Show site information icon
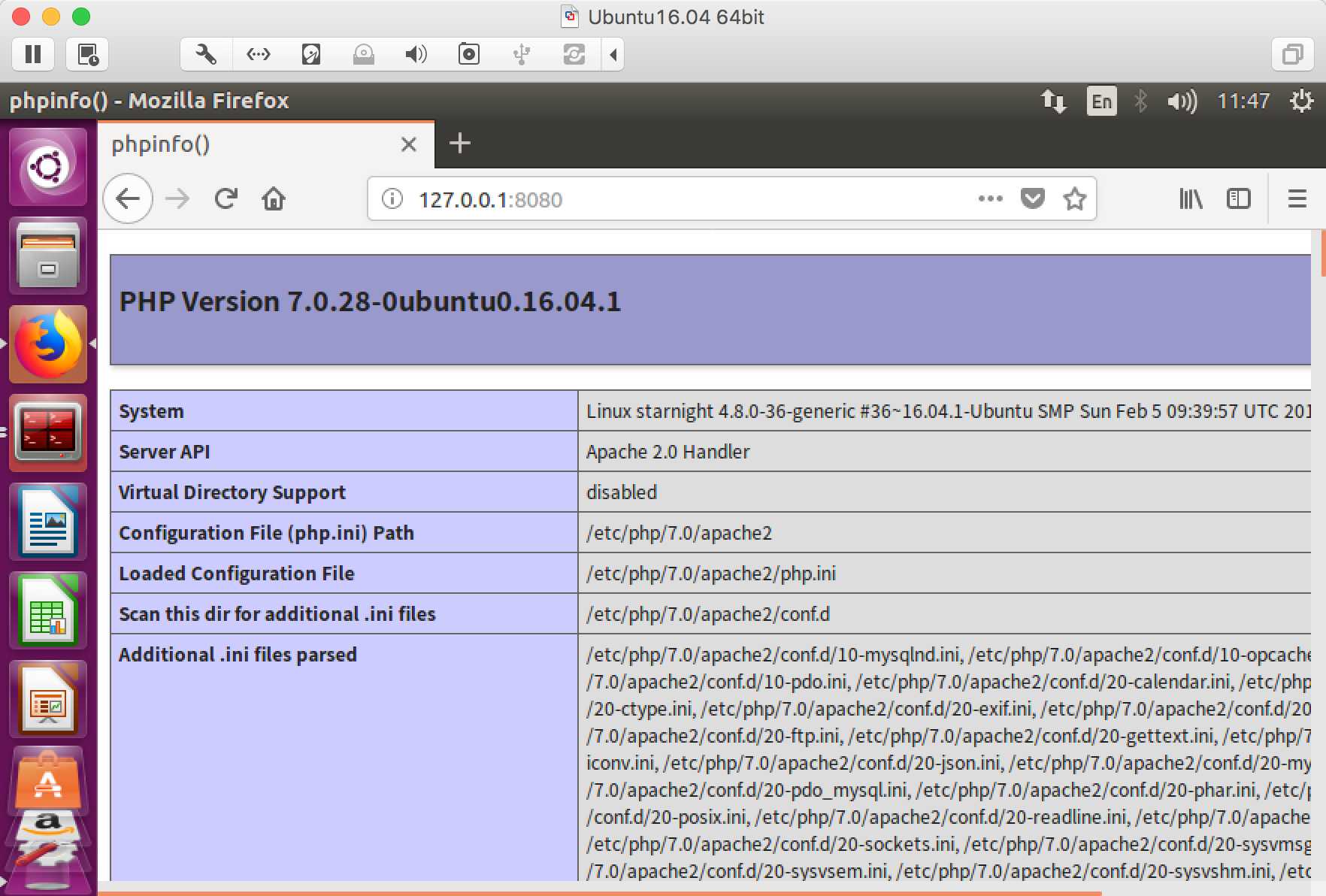The height and width of the screenshot is (896, 1326). coord(392,198)
